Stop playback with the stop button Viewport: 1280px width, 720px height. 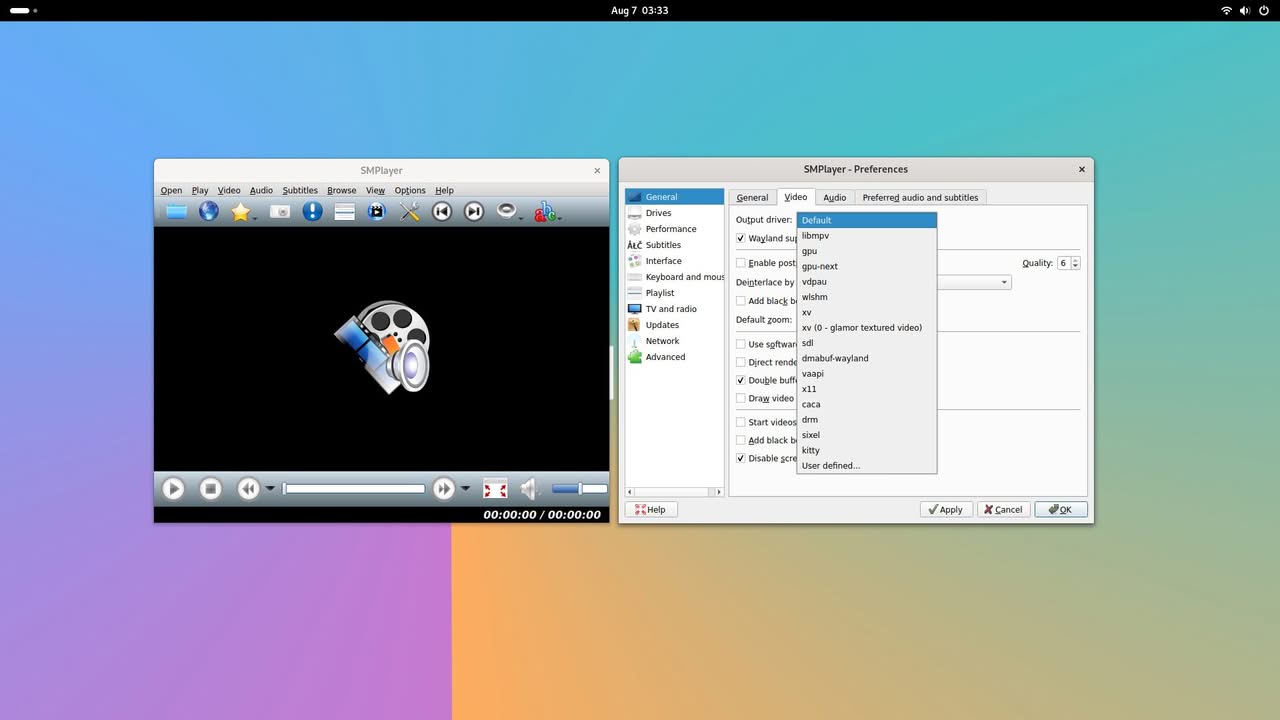click(210, 489)
